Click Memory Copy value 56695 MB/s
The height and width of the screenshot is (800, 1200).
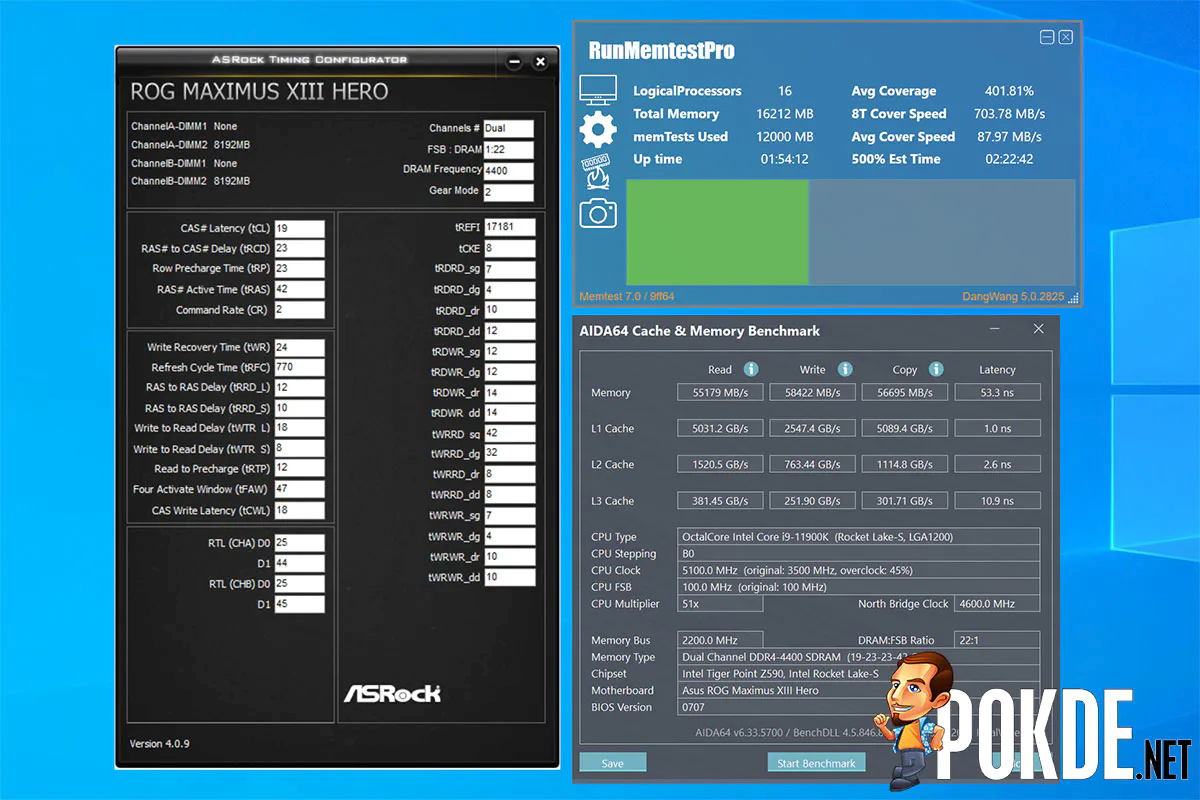tap(905, 393)
